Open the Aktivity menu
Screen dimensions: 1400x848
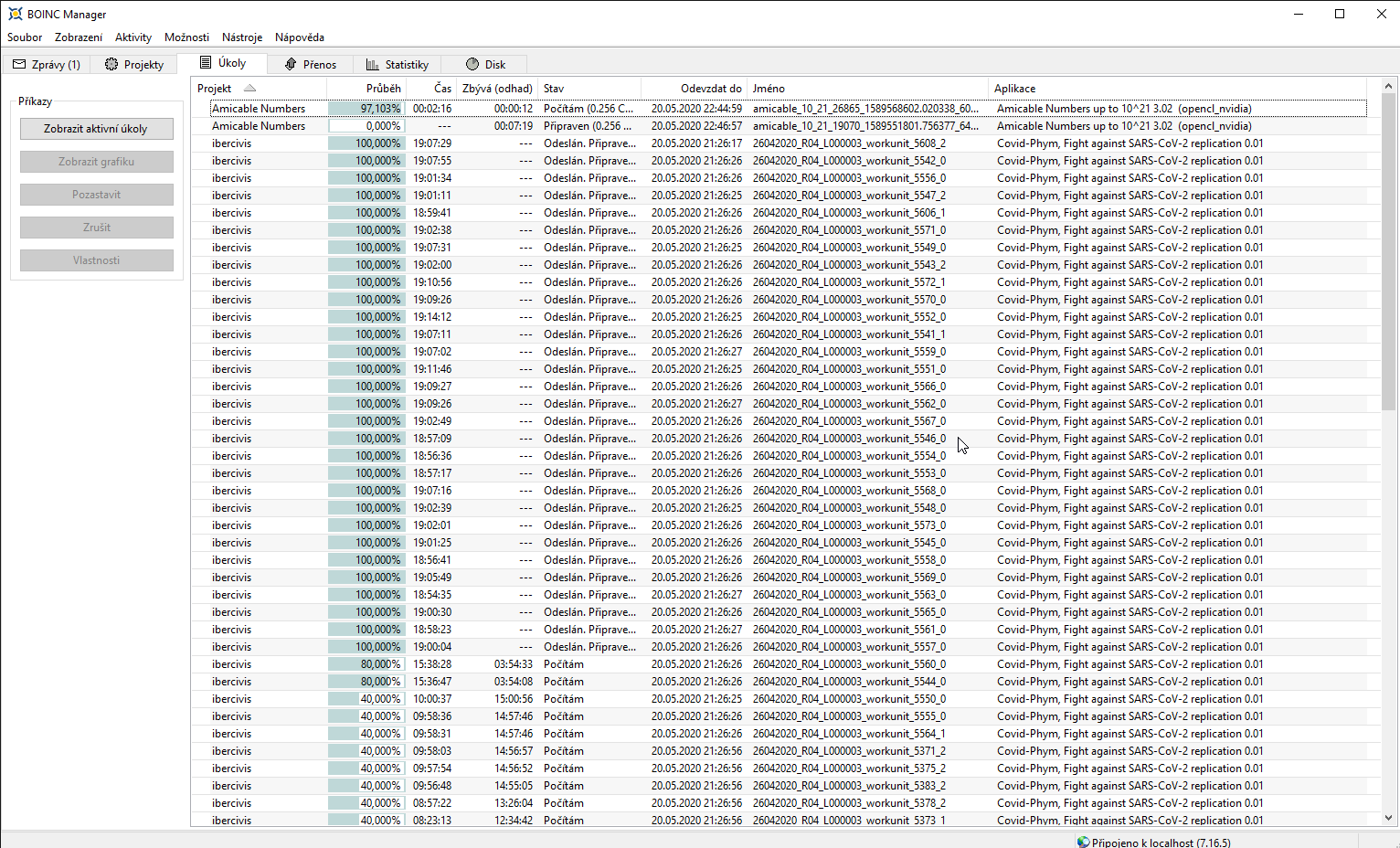coord(133,37)
